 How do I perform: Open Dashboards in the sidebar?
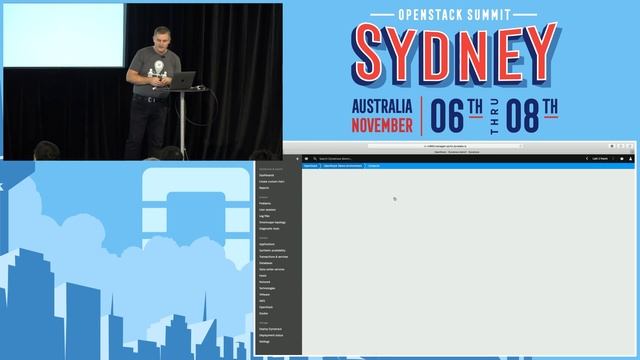click(x=267, y=175)
